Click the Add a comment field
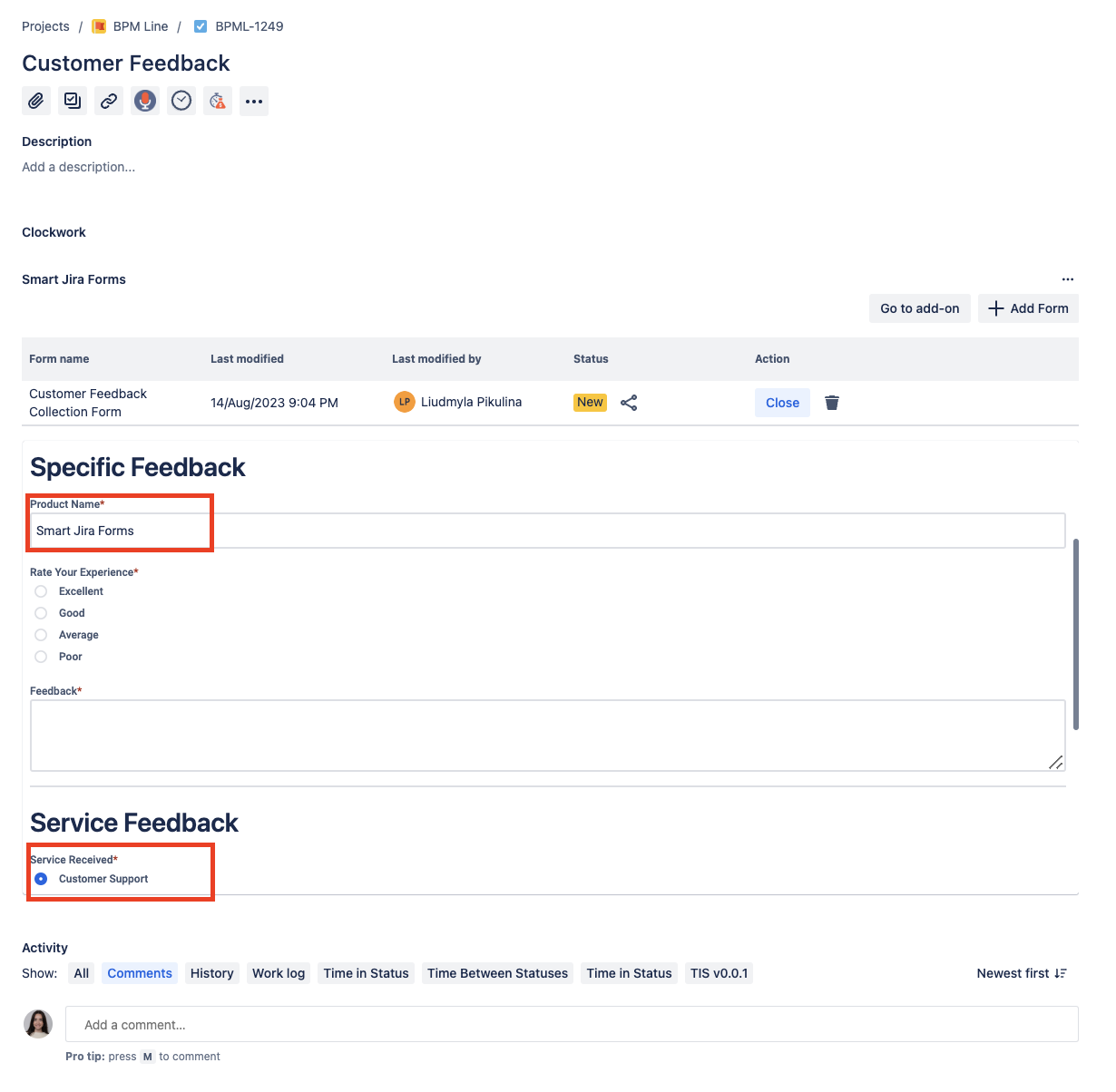Screen dimensions: 1116x1092 tap(572, 1024)
